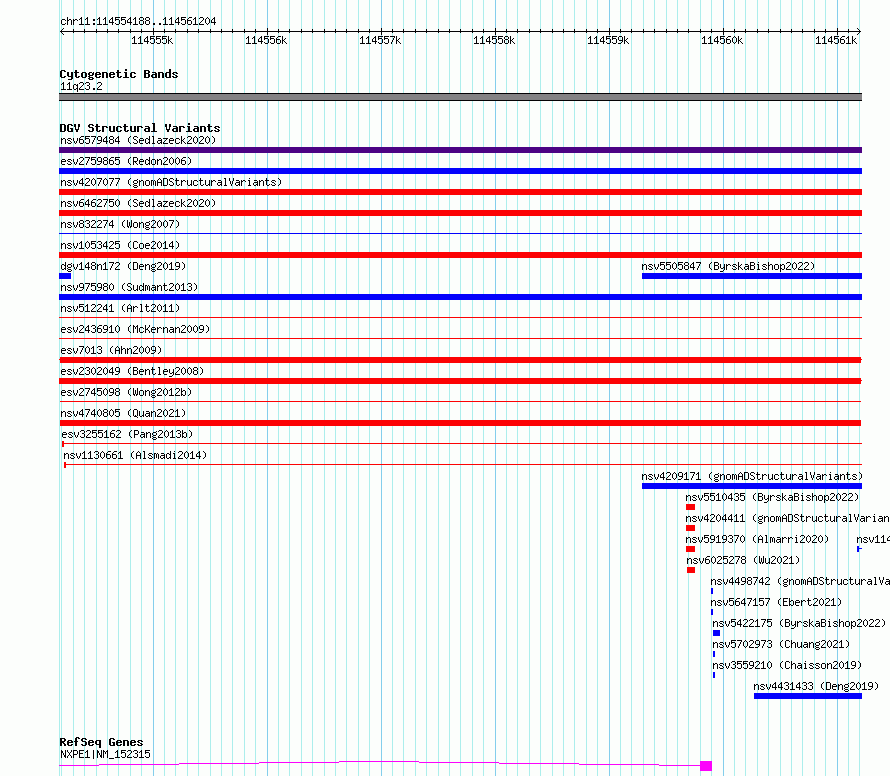Click the gray 11q23.2 cytogenetic band bar
The height and width of the screenshot is (776, 890).
(x=460, y=97)
